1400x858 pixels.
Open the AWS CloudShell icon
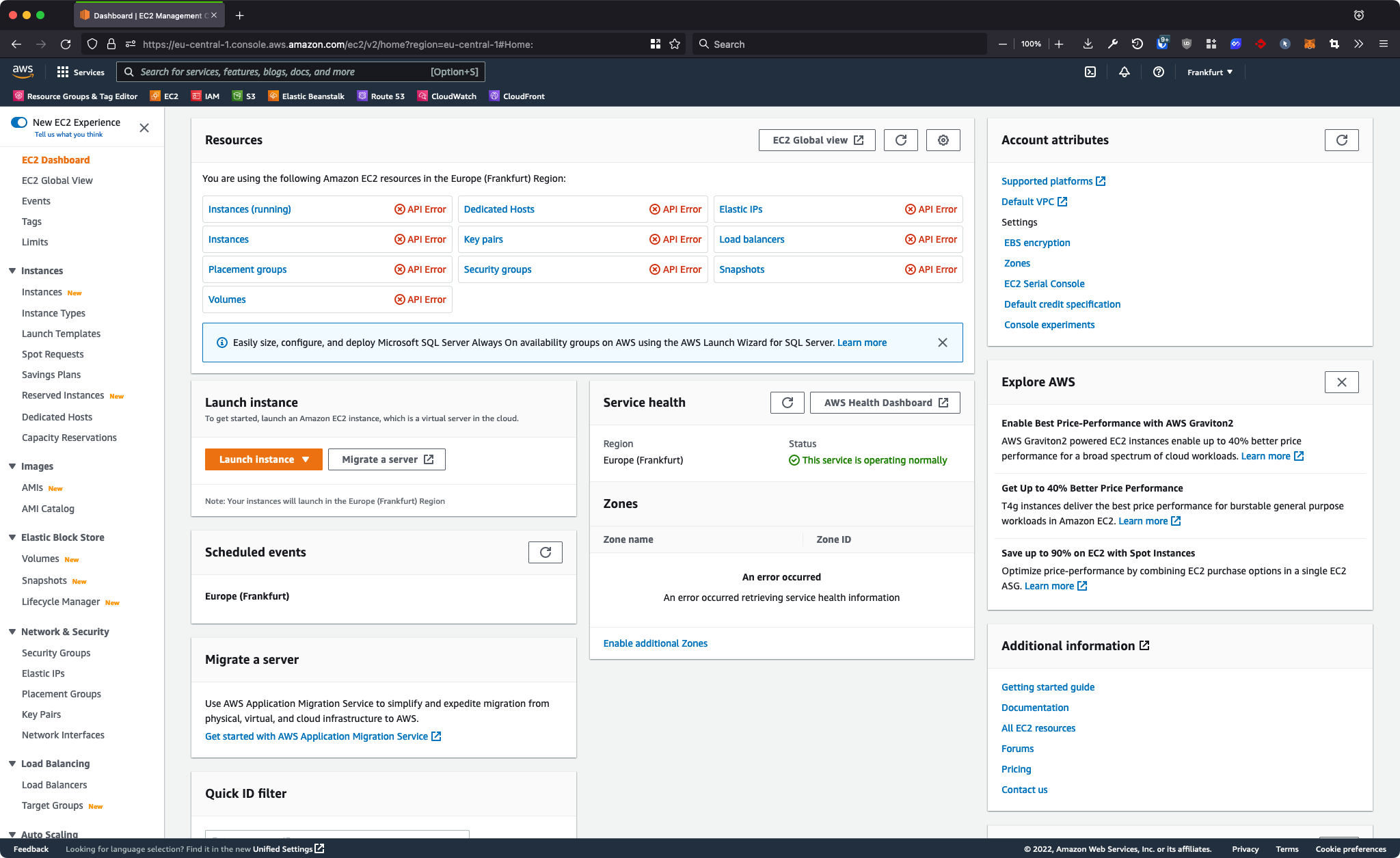(1090, 72)
